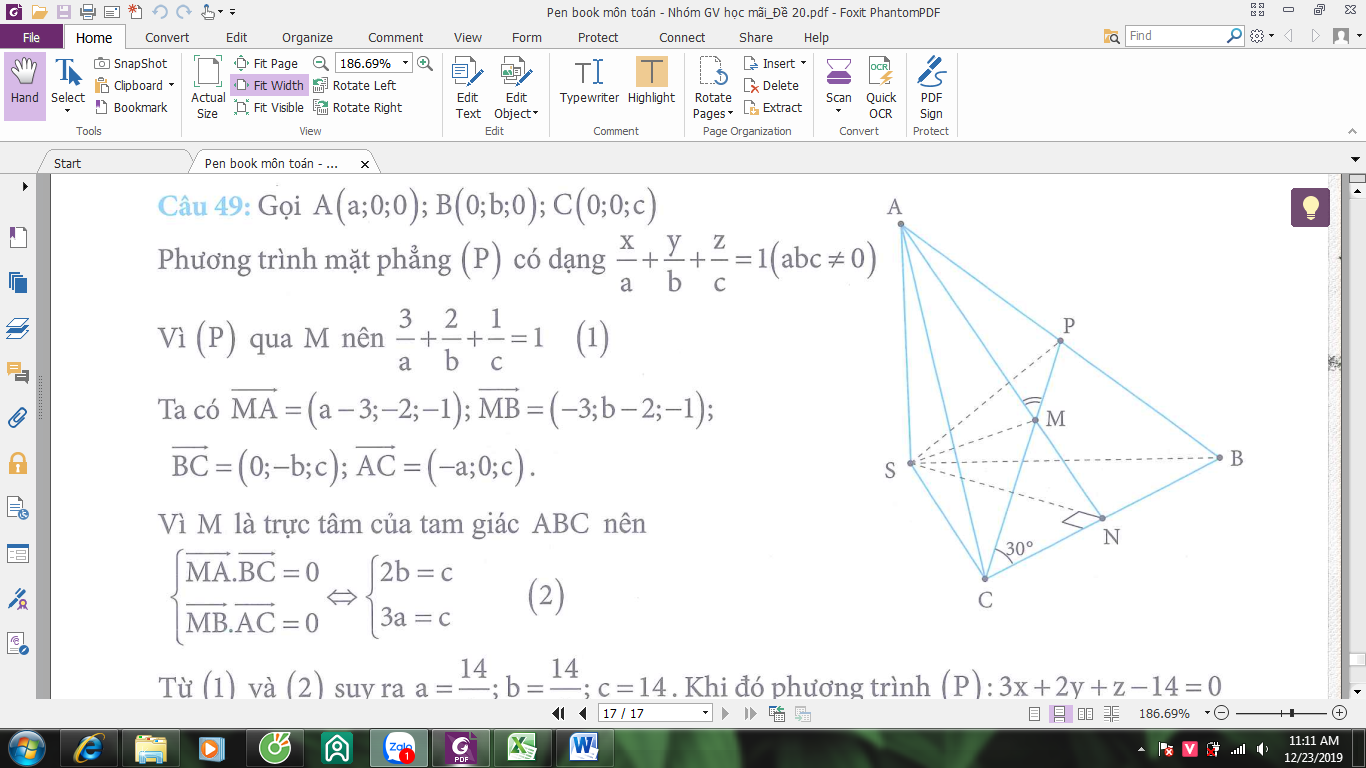Image resolution: width=1366 pixels, height=768 pixels.
Task: Expand the Clipboard dropdown
Action: click(171, 86)
